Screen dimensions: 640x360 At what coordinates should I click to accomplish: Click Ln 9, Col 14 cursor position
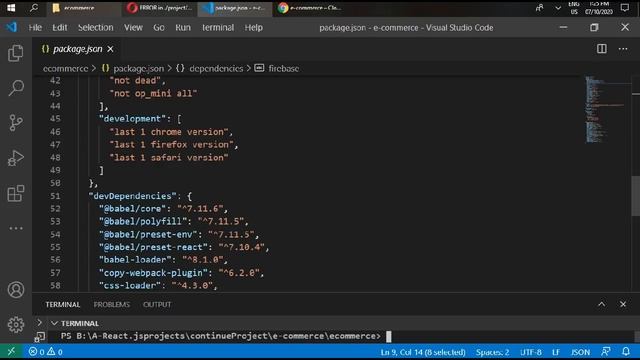click(x=423, y=352)
